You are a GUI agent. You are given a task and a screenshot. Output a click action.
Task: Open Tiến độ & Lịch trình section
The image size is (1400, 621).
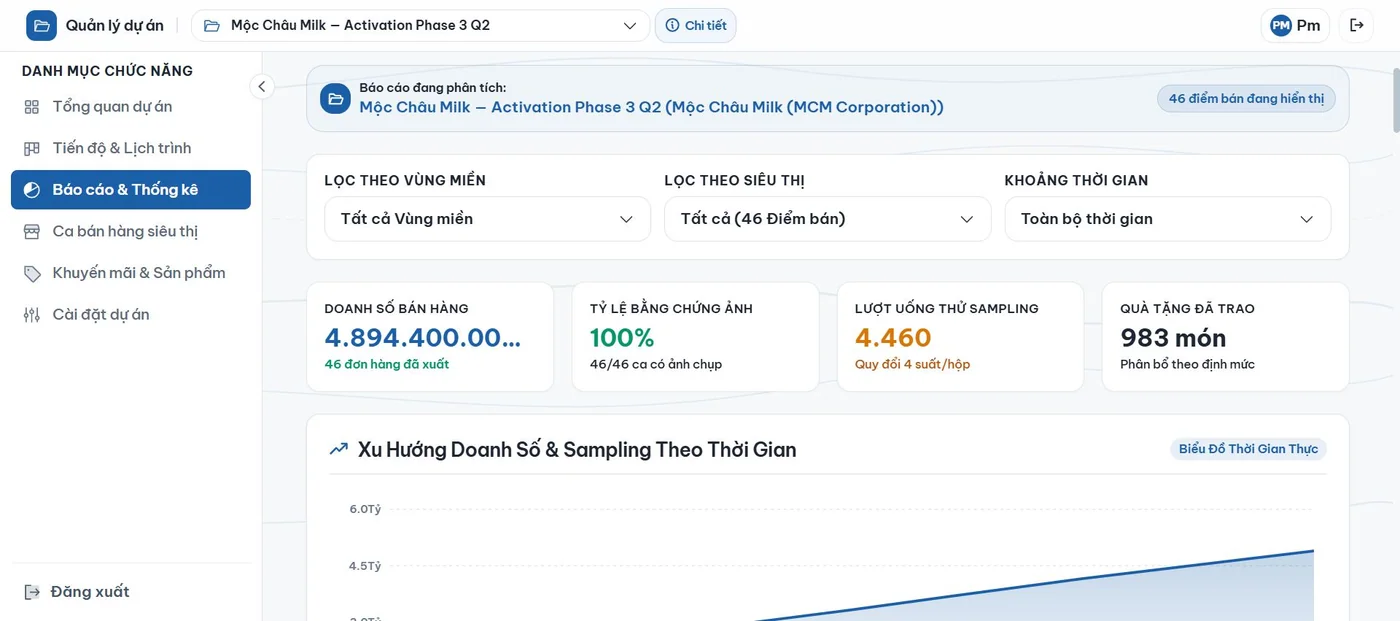click(131, 148)
